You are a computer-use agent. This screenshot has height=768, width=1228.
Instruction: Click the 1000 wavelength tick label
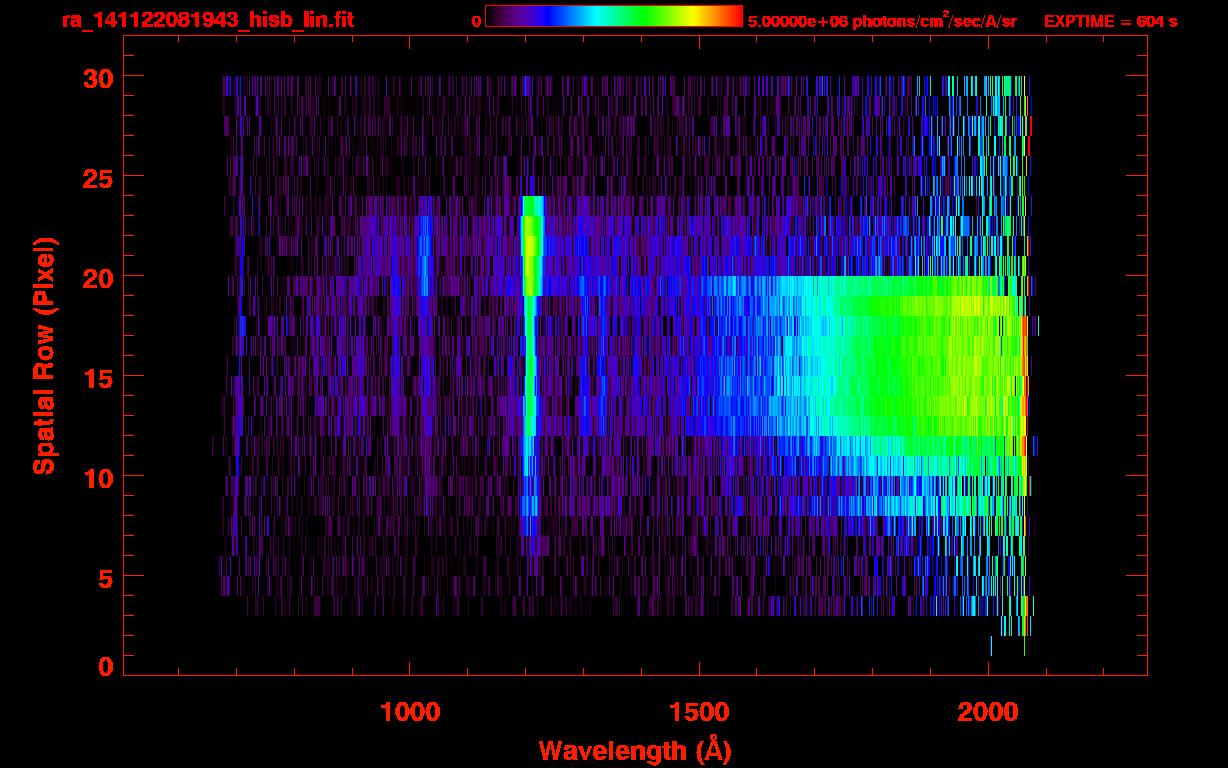(x=409, y=711)
